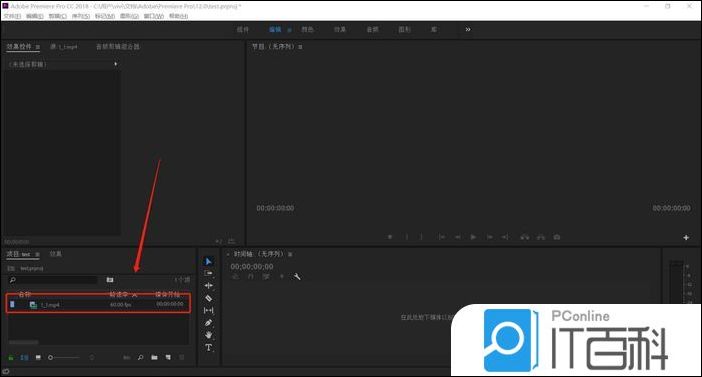Viewport: 702px width, 377px height.
Task: Open the program monitor panel menu
Action: (300, 47)
